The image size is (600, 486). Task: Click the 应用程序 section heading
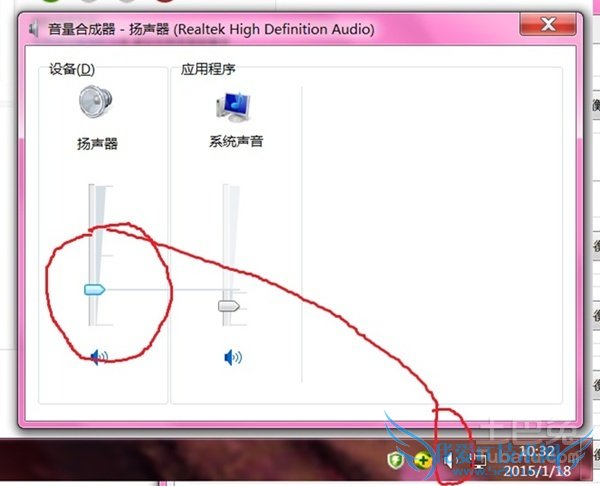[x=208, y=69]
